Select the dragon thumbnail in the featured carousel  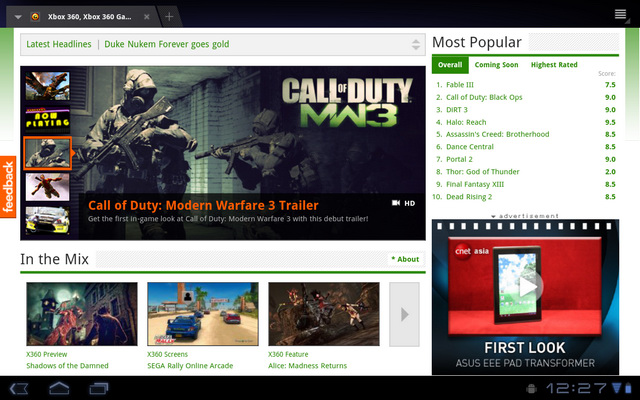click(47, 86)
